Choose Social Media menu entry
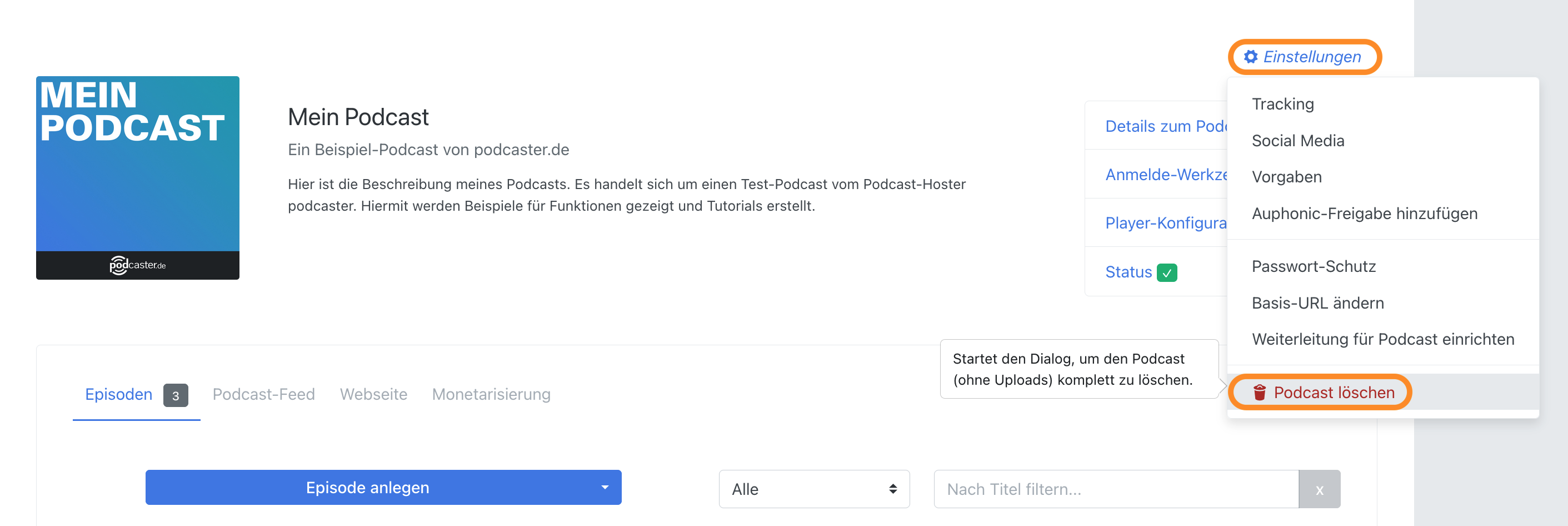The image size is (1568, 526). point(1298,141)
